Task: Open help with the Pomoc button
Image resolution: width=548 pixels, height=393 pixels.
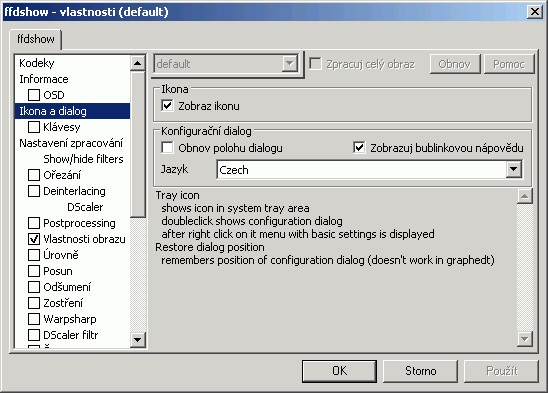Action: (509, 64)
